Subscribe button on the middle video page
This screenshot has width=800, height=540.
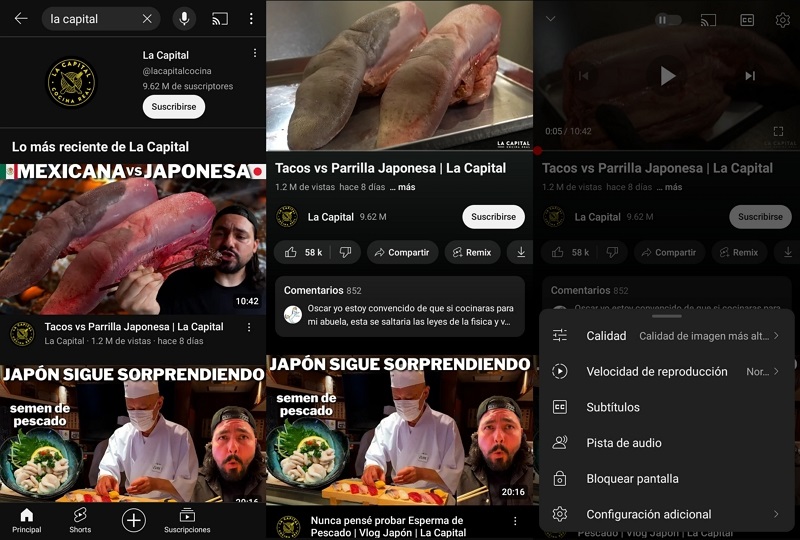pyautogui.click(x=493, y=217)
